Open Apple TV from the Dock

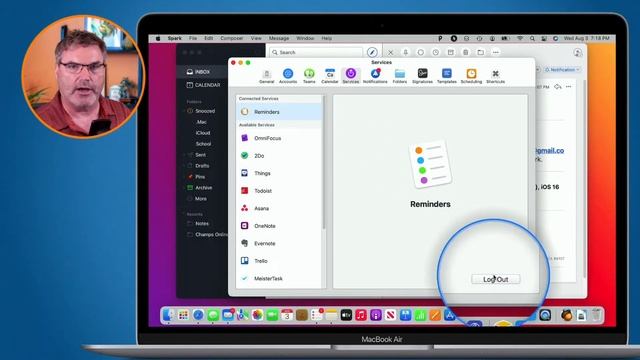coord(346,315)
